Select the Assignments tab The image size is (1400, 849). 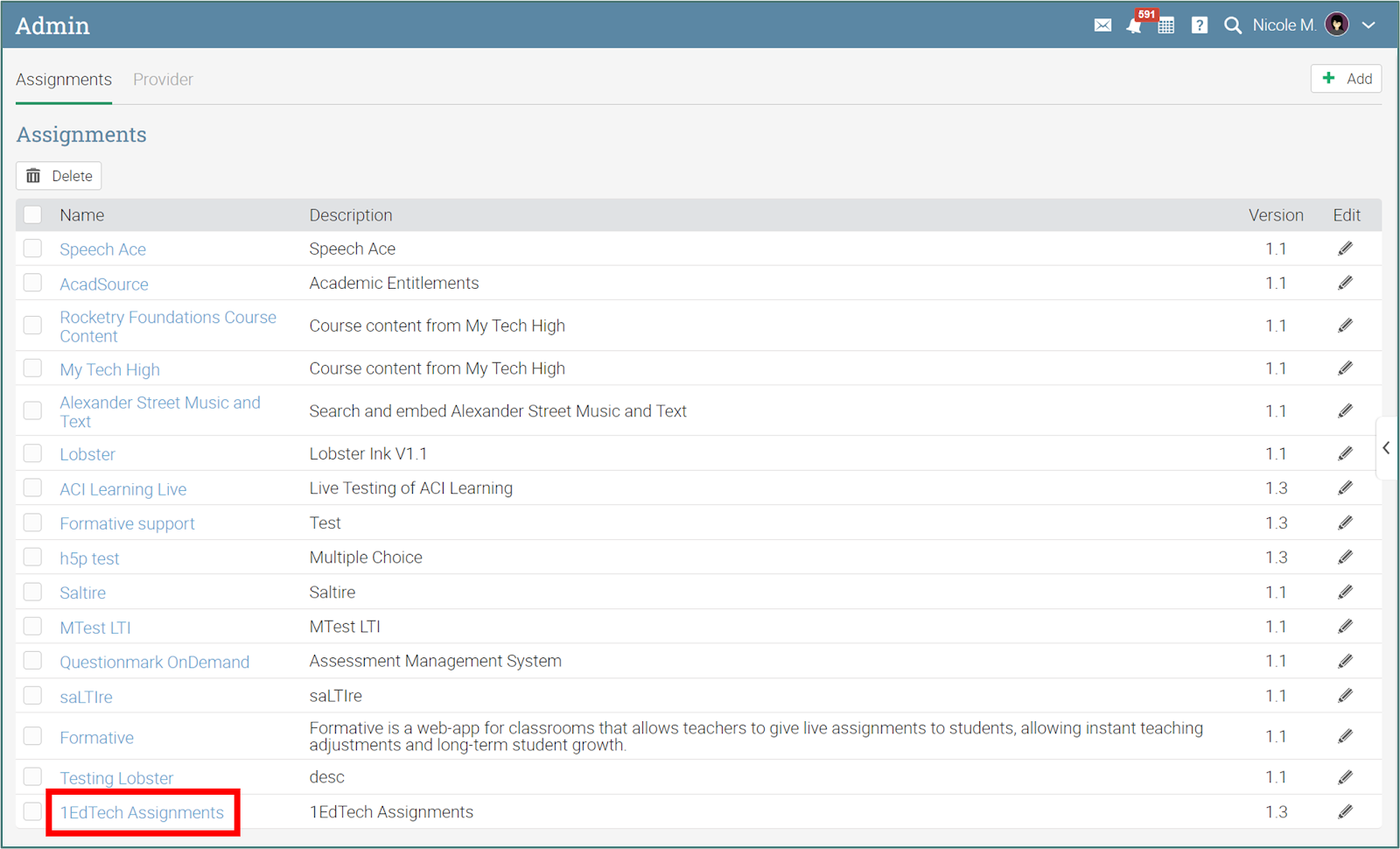coord(64,80)
